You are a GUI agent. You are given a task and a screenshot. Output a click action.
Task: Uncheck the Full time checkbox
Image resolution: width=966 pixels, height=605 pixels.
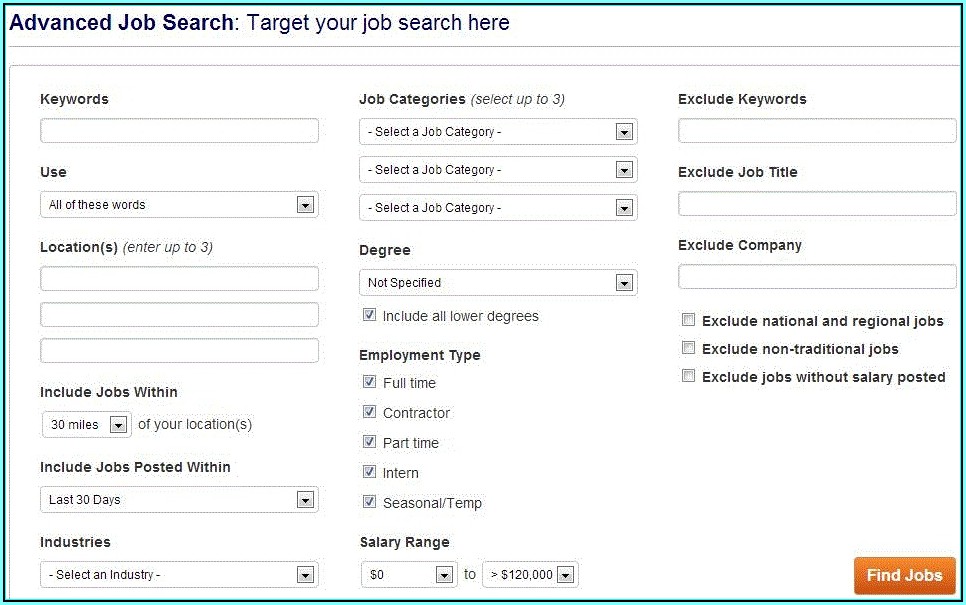pos(370,382)
